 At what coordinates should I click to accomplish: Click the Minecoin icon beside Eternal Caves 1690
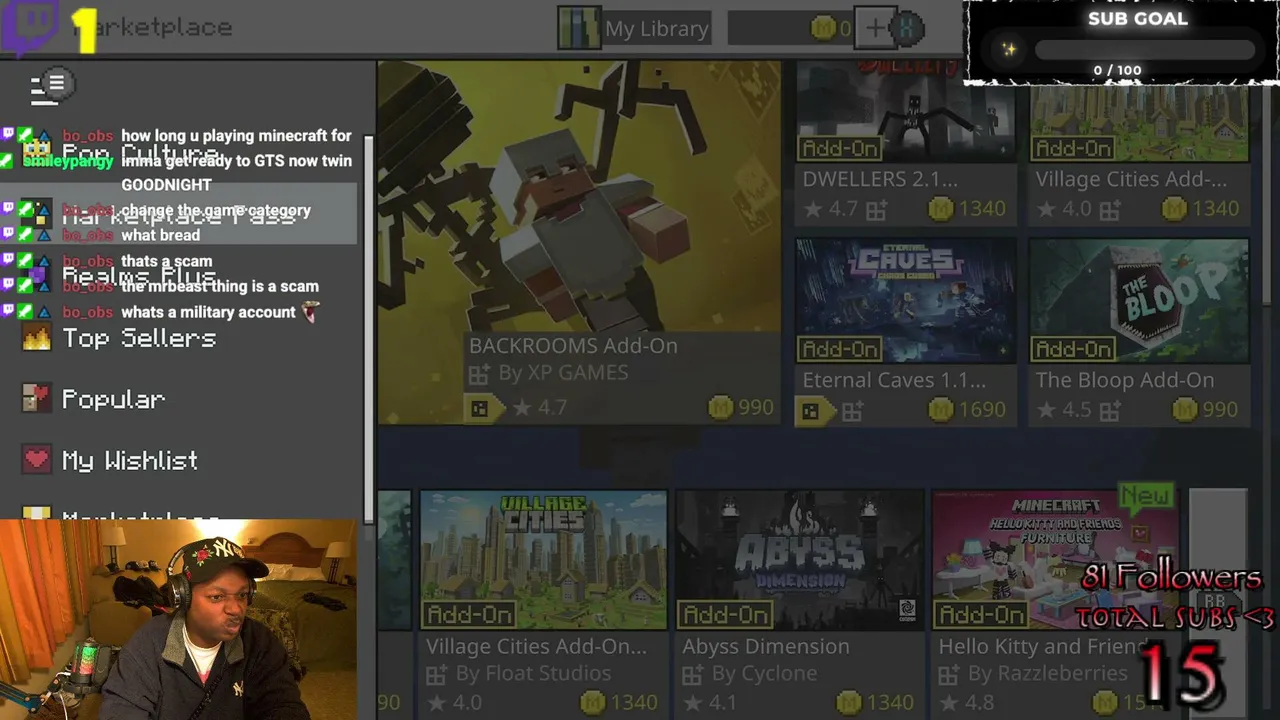tap(940, 410)
